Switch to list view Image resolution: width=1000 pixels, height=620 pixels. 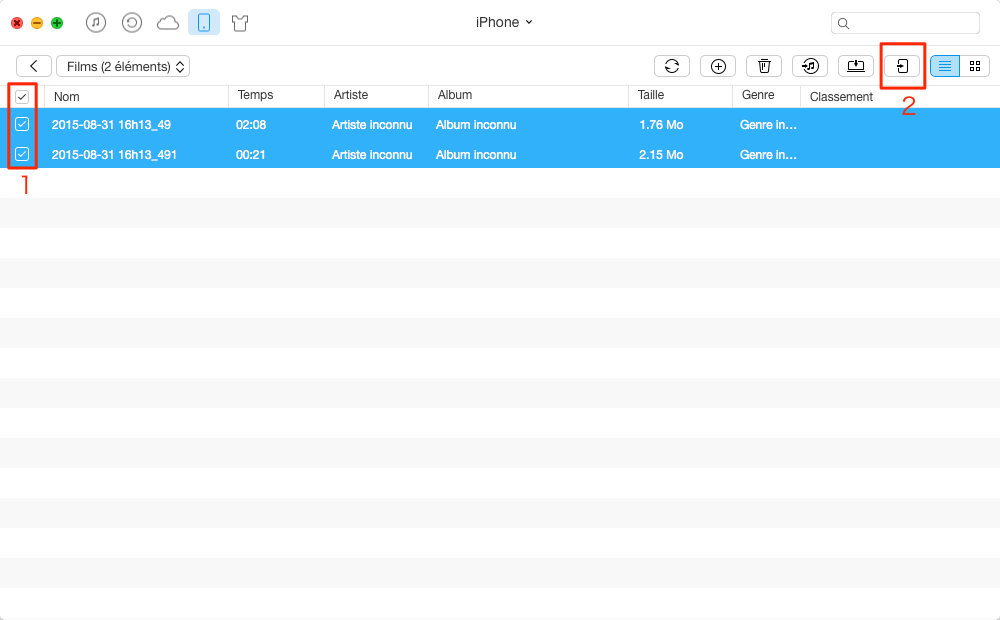[945, 66]
